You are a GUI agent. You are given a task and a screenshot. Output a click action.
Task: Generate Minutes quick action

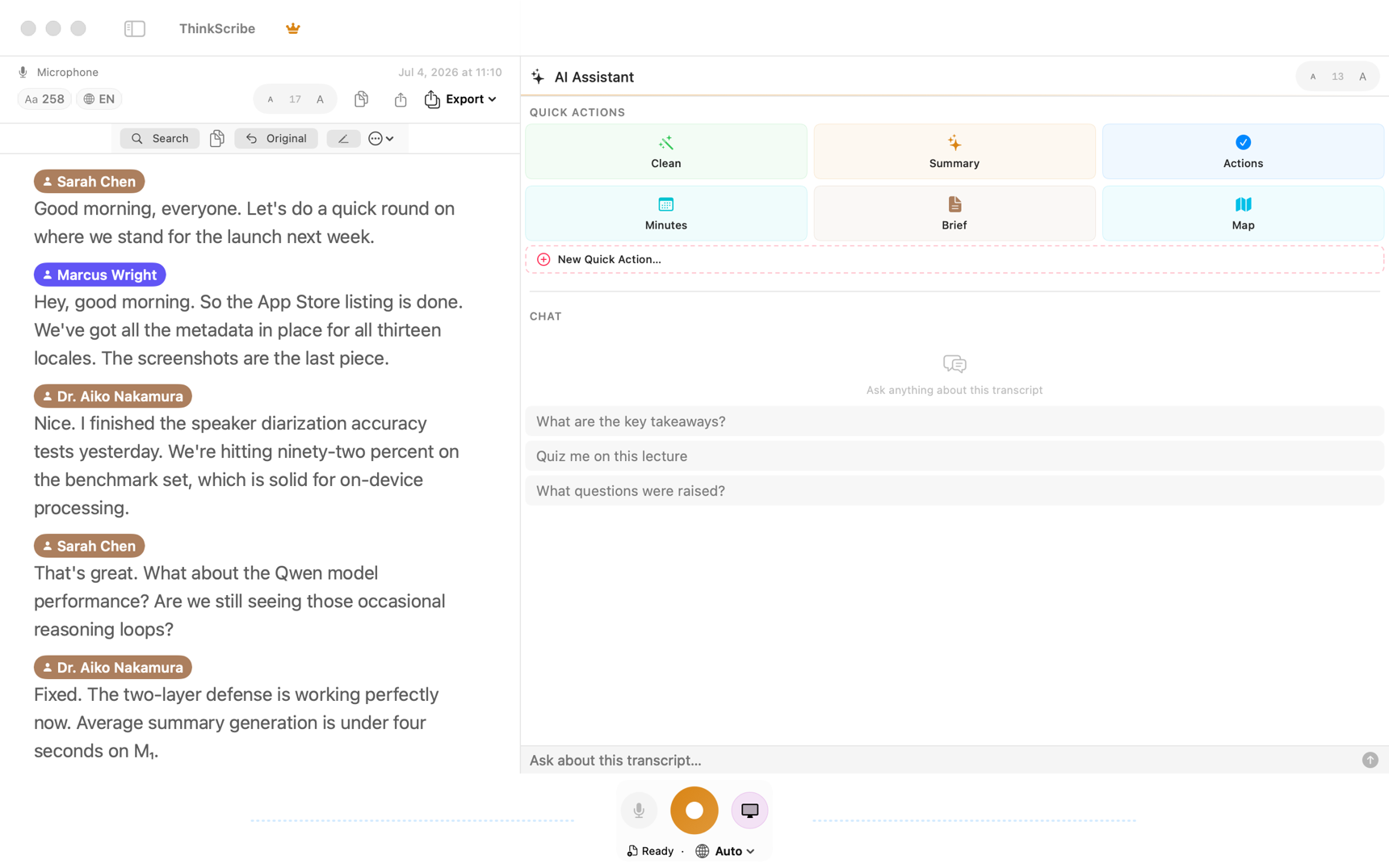tap(666, 214)
